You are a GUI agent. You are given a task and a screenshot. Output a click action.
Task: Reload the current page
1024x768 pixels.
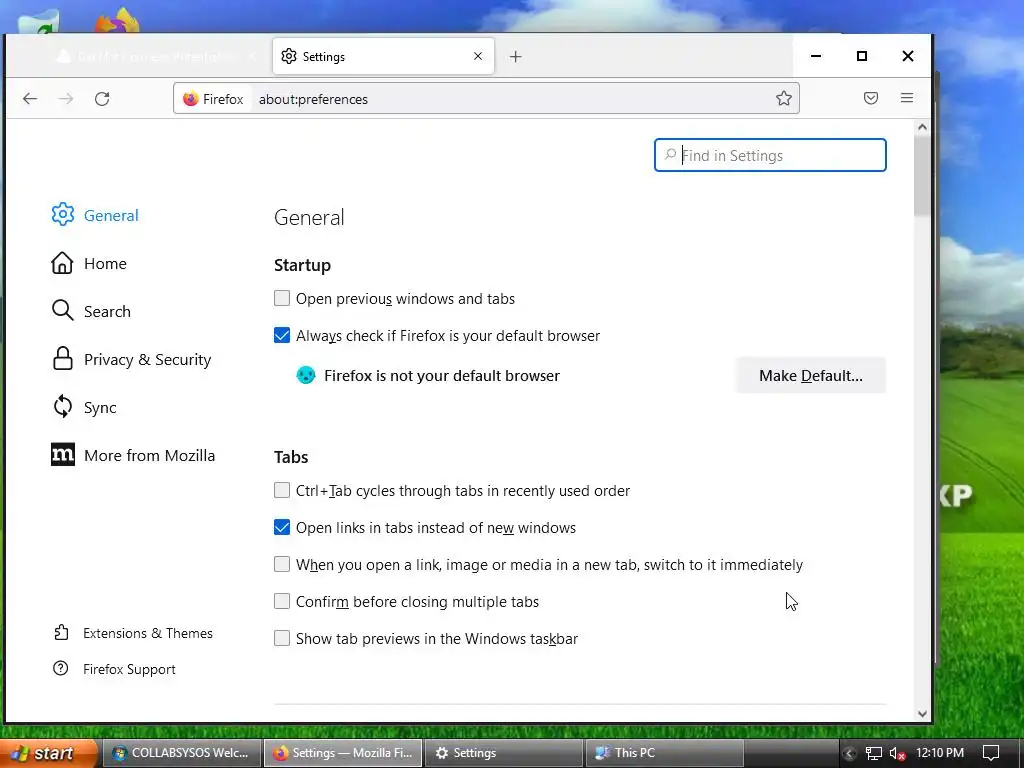[102, 99]
